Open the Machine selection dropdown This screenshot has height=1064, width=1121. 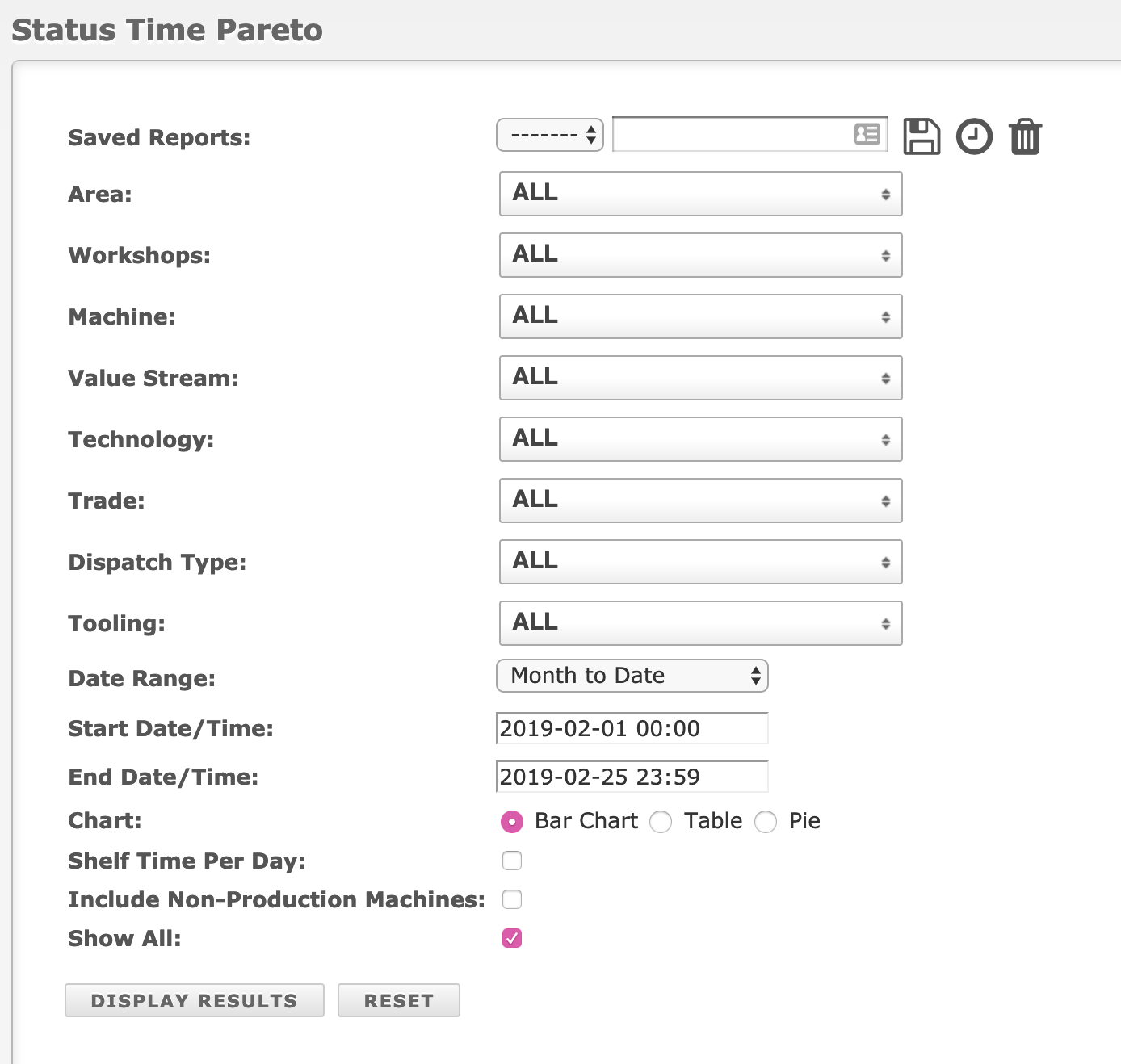tap(701, 316)
